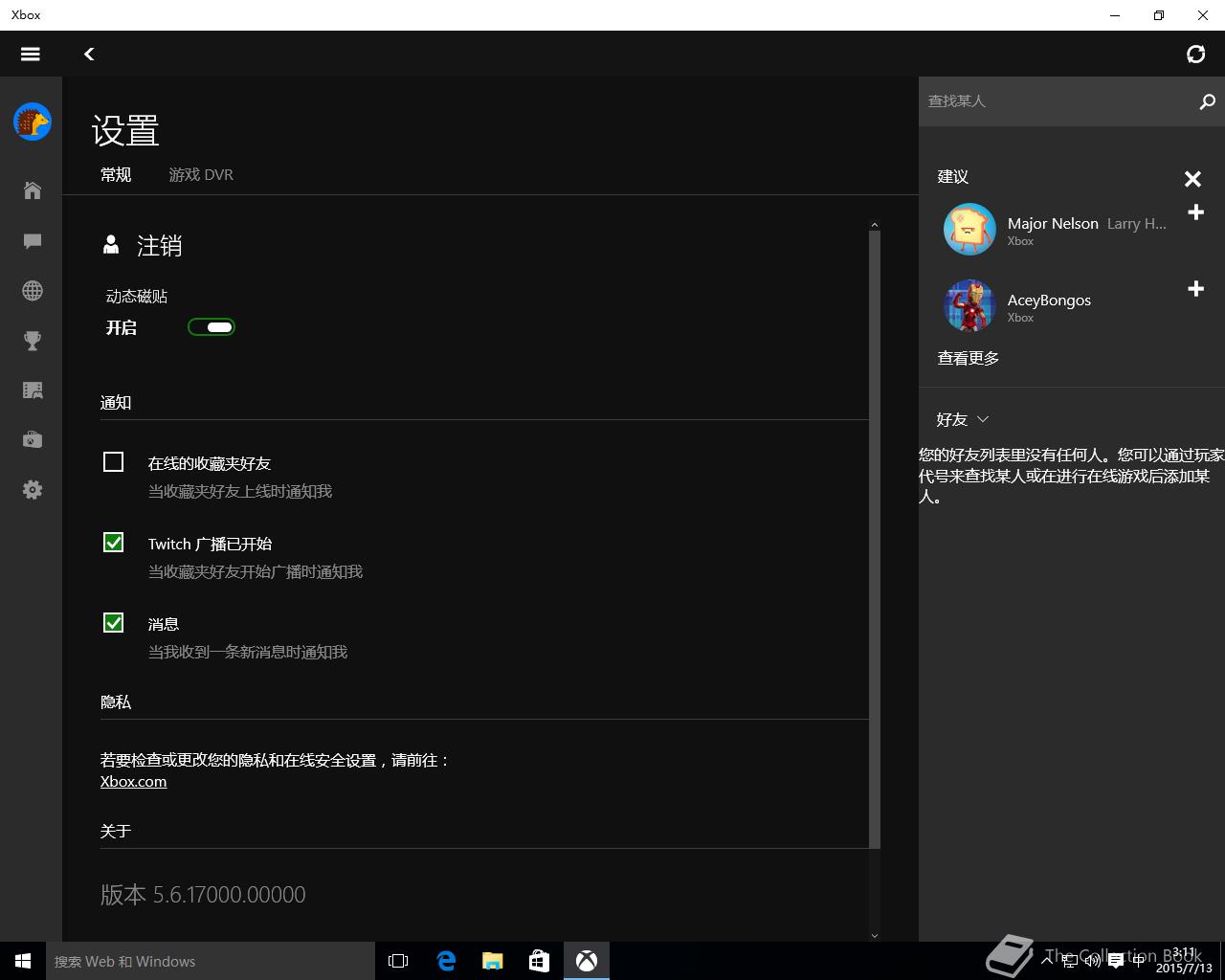
Task: Click the settings vertical scrollbar thumb
Action: click(875, 539)
